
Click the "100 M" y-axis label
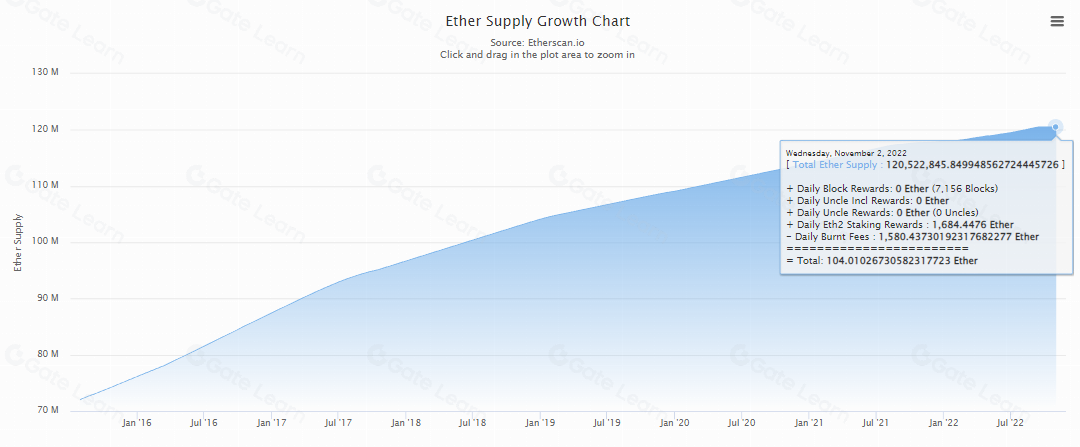[47, 242]
